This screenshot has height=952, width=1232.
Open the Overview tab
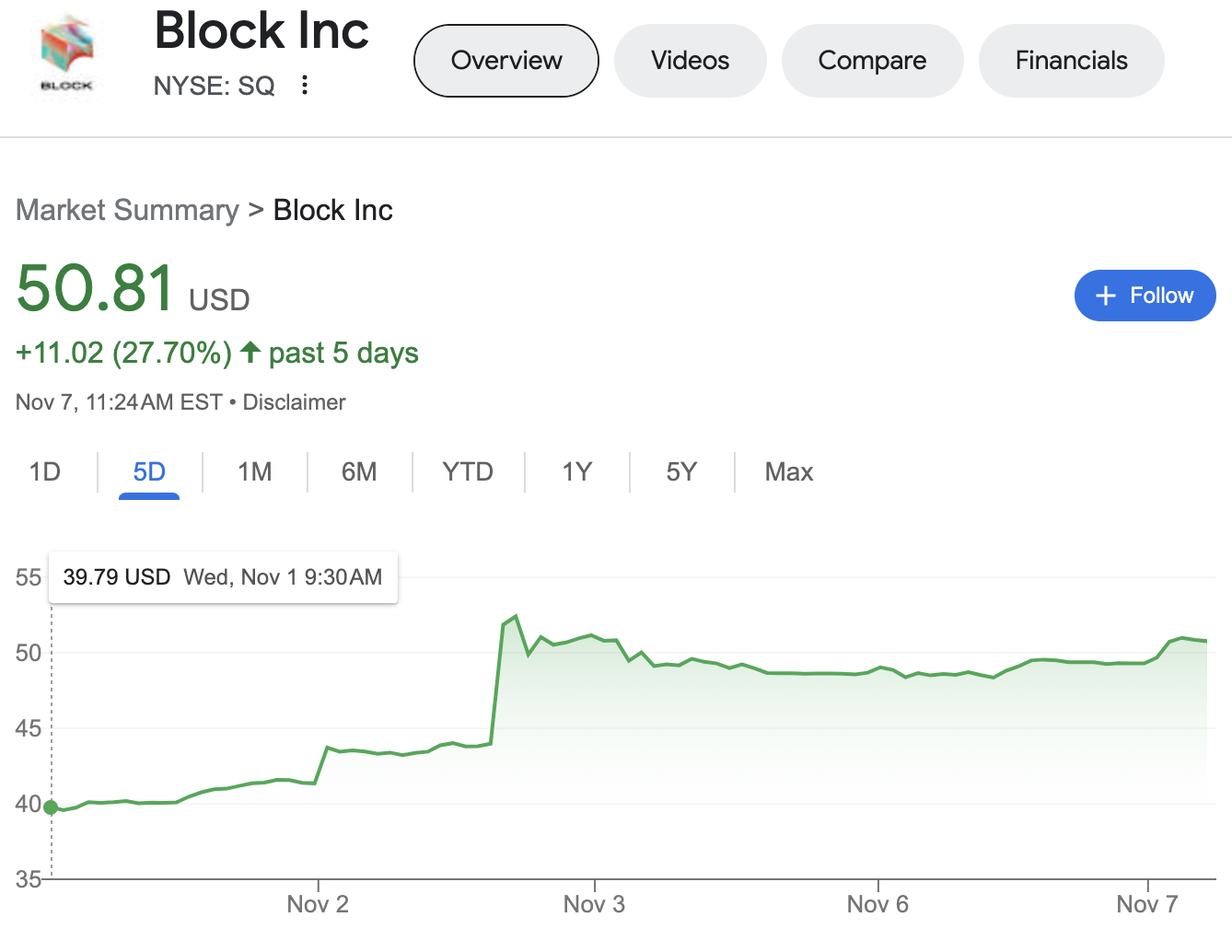coord(506,61)
